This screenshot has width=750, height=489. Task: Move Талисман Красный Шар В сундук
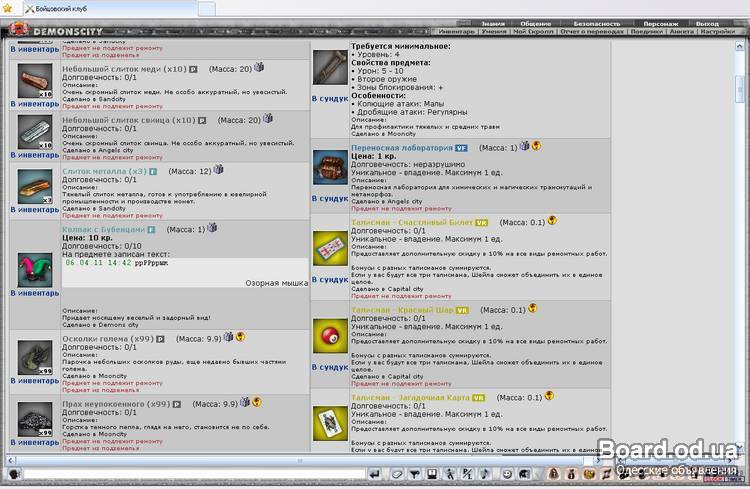click(330, 367)
